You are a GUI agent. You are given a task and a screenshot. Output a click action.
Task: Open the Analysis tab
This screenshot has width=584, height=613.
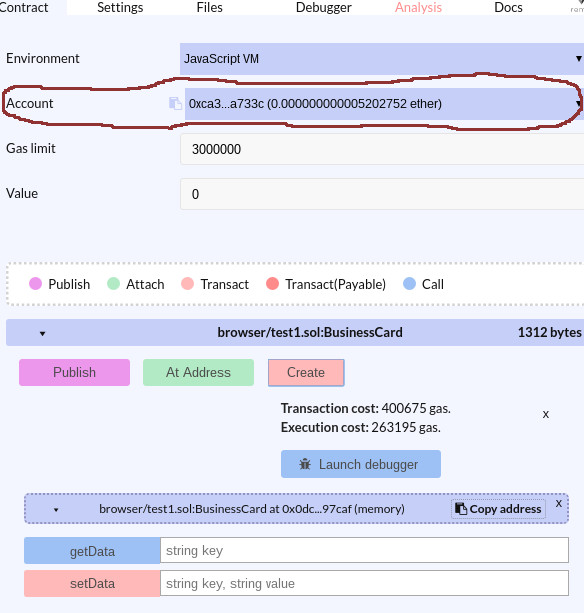point(418,7)
